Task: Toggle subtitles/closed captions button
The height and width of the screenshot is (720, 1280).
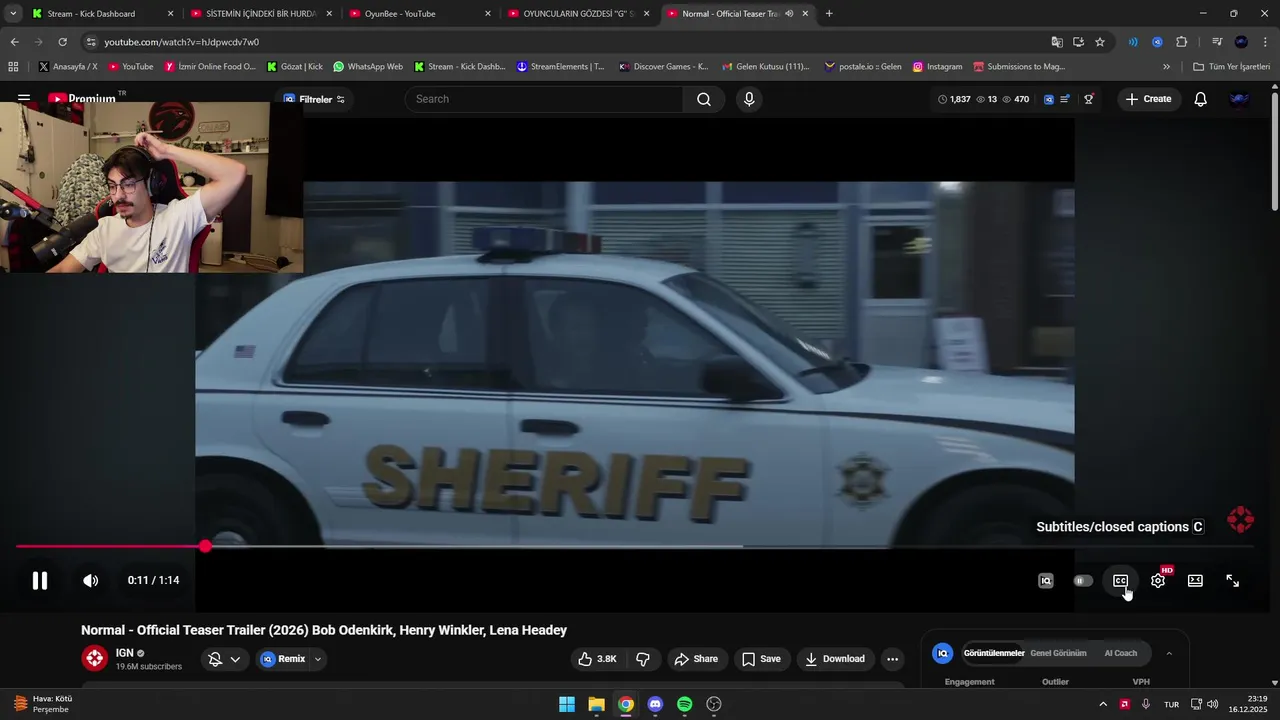Action: 1120,580
